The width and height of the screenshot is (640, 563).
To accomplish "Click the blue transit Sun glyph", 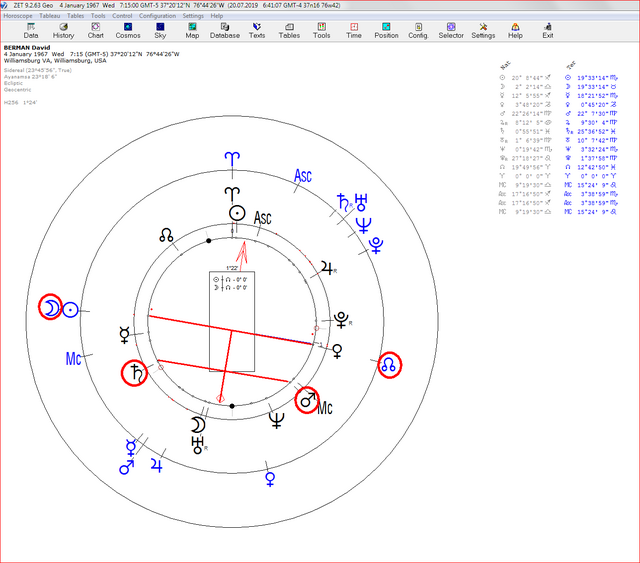I will [71, 310].
